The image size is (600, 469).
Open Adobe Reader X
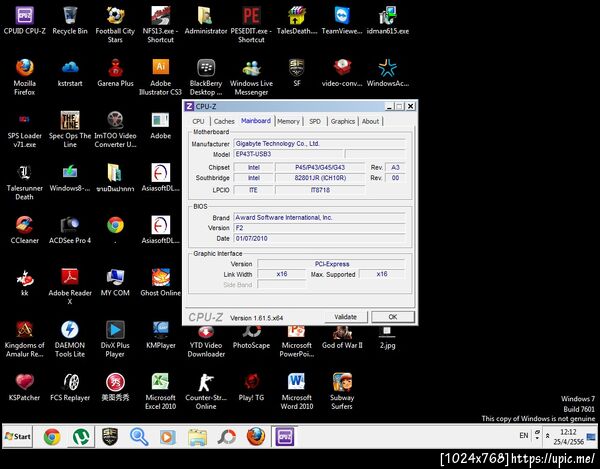coord(70,287)
